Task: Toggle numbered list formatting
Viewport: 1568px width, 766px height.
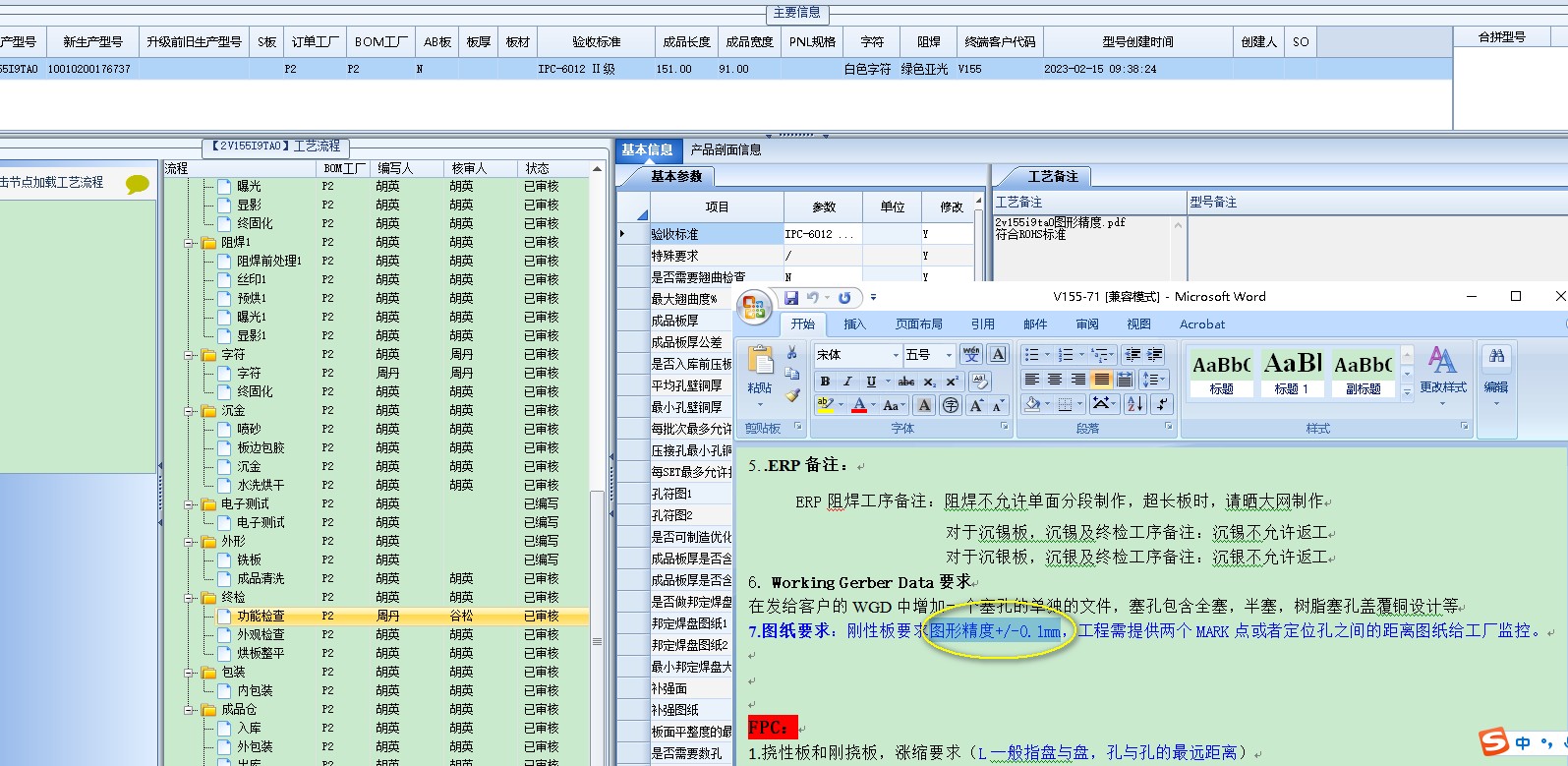Action: (x=1066, y=354)
